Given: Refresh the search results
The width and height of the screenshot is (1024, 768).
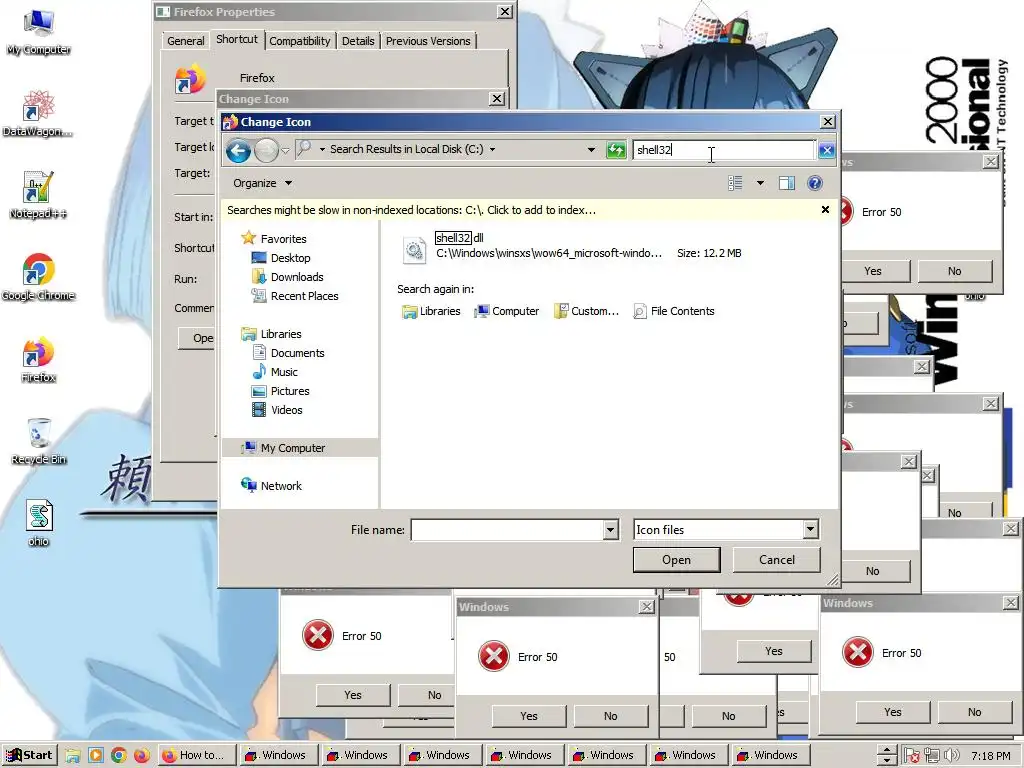Looking at the screenshot, I should point(616,150).
